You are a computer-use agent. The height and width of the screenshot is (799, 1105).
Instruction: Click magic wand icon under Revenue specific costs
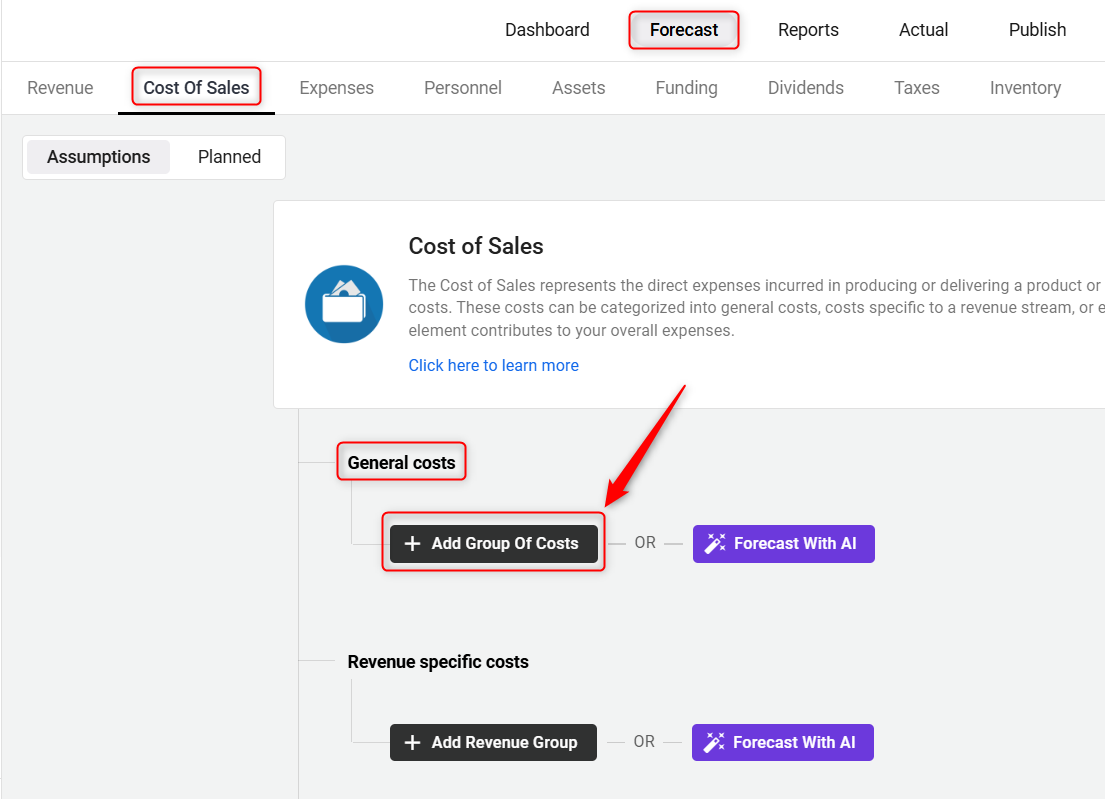(x=714, y=743)
